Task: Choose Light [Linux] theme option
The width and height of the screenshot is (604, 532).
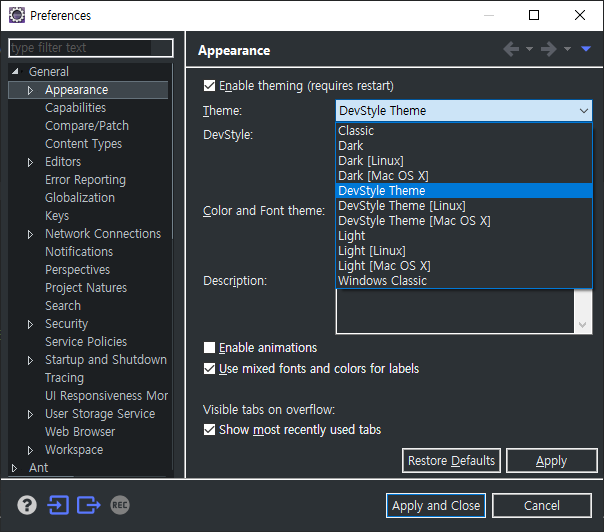Action: point(464,250)
